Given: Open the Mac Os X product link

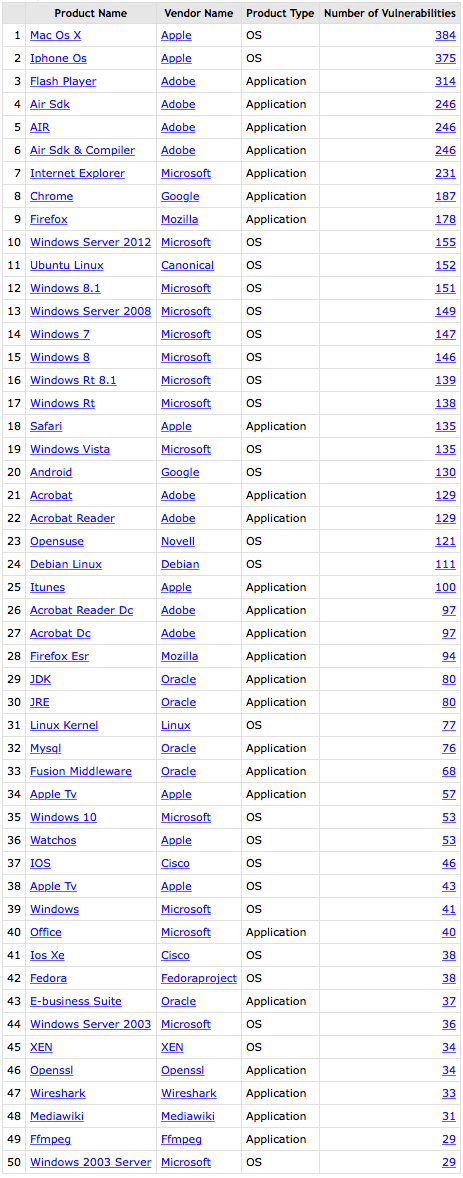Looking at the screenshot, I should 55,35.
